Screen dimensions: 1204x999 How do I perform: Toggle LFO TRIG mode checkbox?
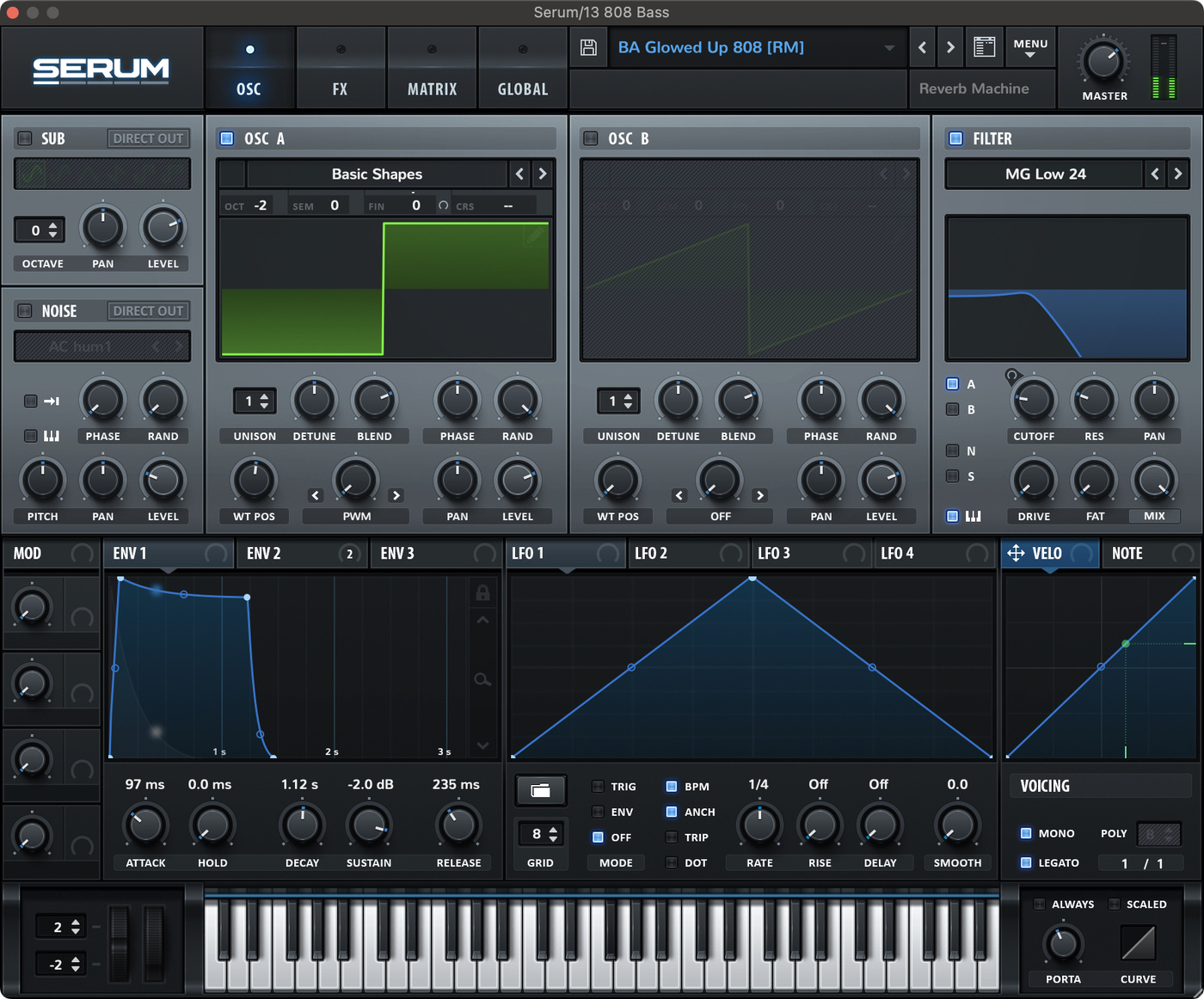(x=598, y=786)
